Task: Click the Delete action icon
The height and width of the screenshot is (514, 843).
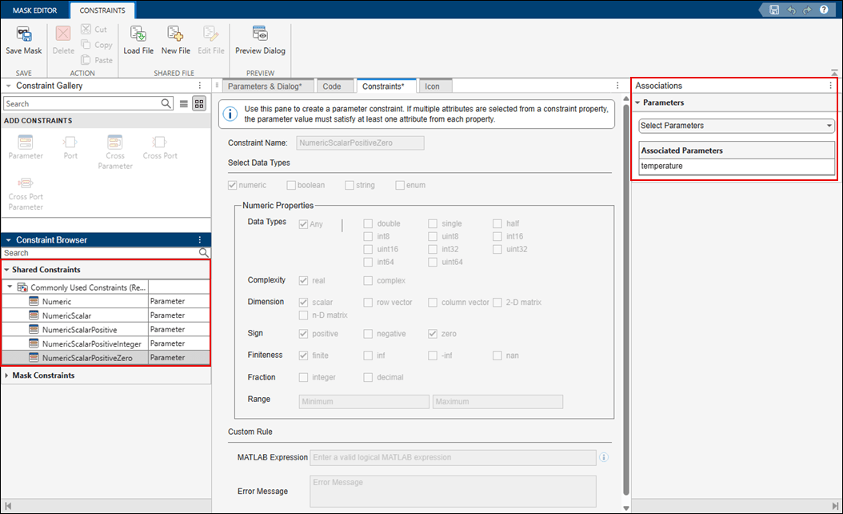Action: point(63,34)
